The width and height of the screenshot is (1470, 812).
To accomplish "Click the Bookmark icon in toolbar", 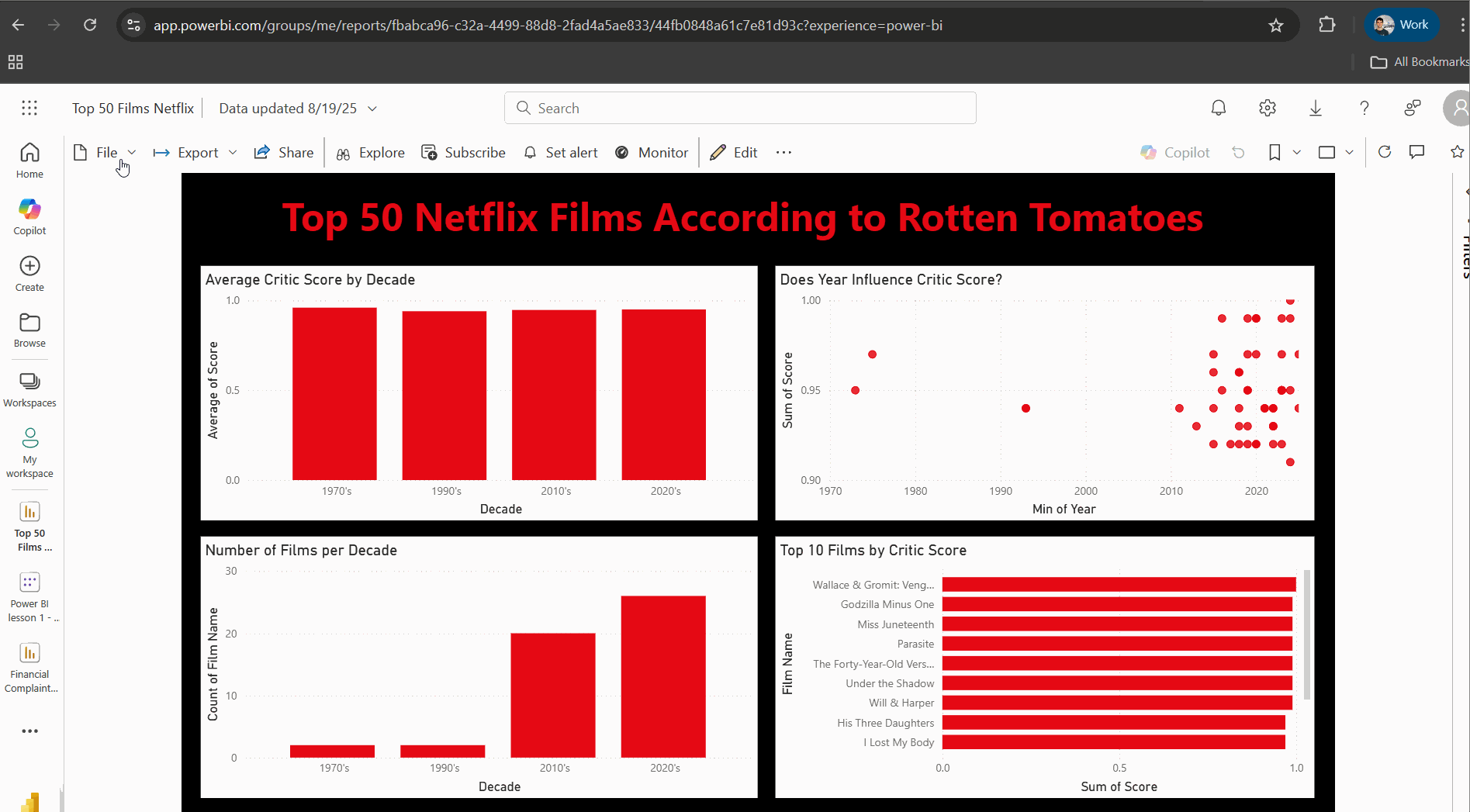I will [1275, 153].
